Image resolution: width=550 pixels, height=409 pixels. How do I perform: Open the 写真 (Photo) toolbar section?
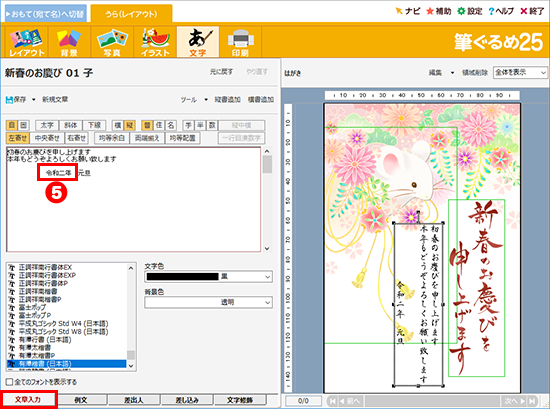click(112, 42)
